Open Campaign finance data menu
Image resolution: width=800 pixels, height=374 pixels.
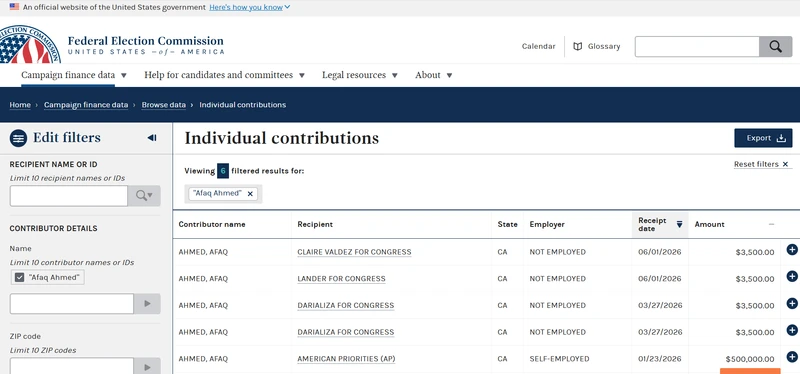73,75
